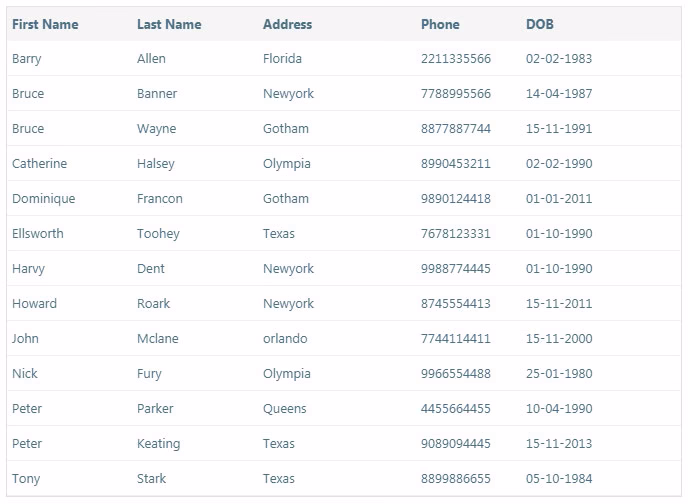Select the Francon last name cell
Image resolution: width=688 pixels, height=504 pixels.
click(x=160, y=199)
